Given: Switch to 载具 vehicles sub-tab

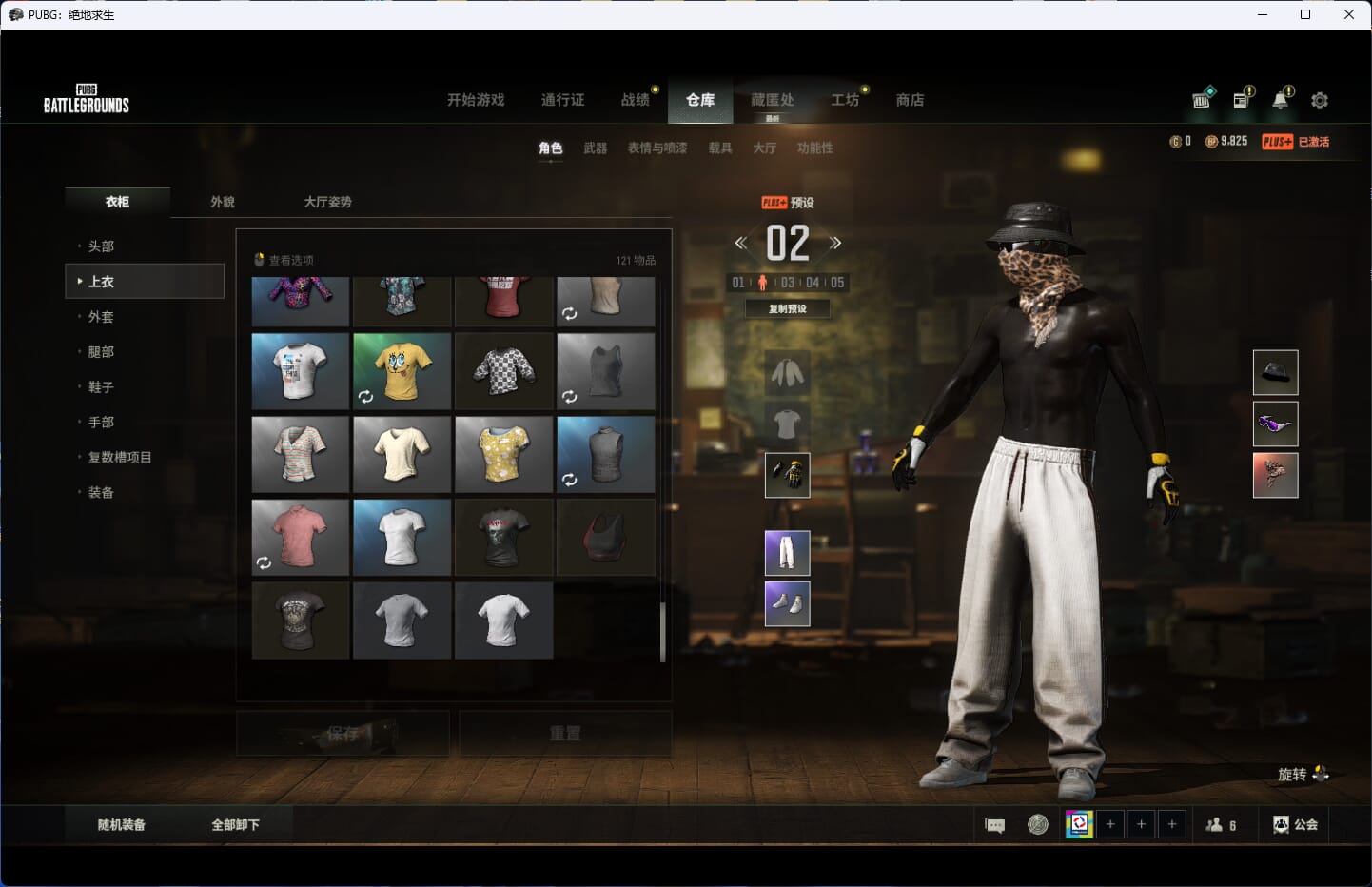Looking at the screenshot, I should (720, 148).
